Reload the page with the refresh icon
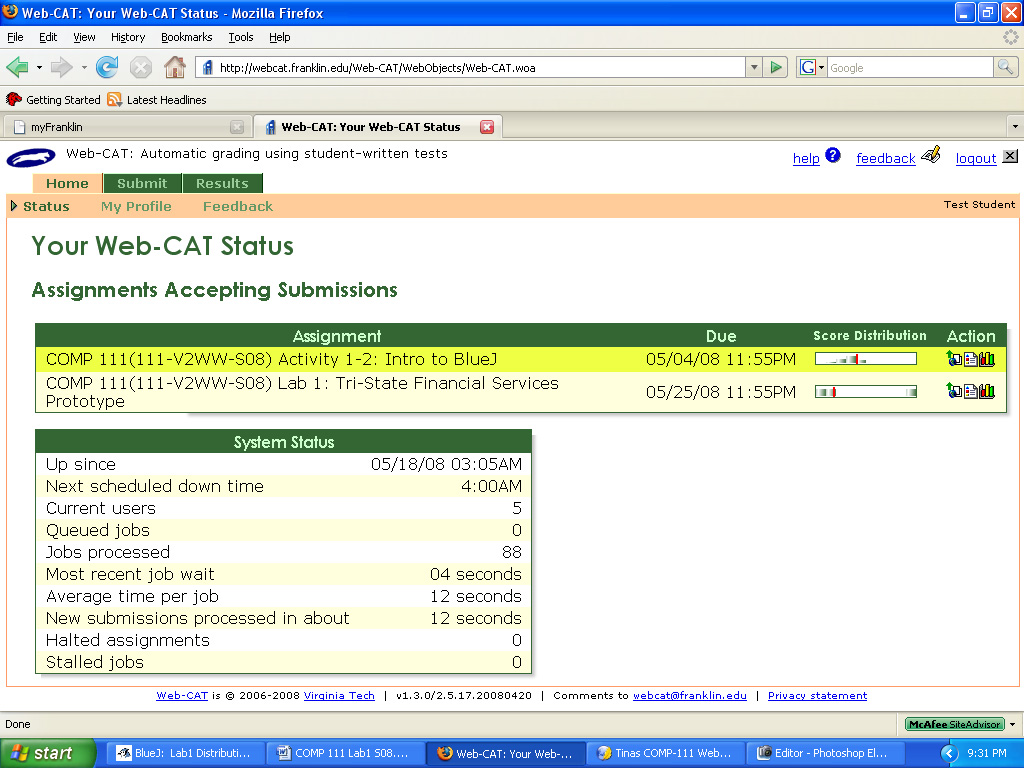 click(x=106, y=67)
